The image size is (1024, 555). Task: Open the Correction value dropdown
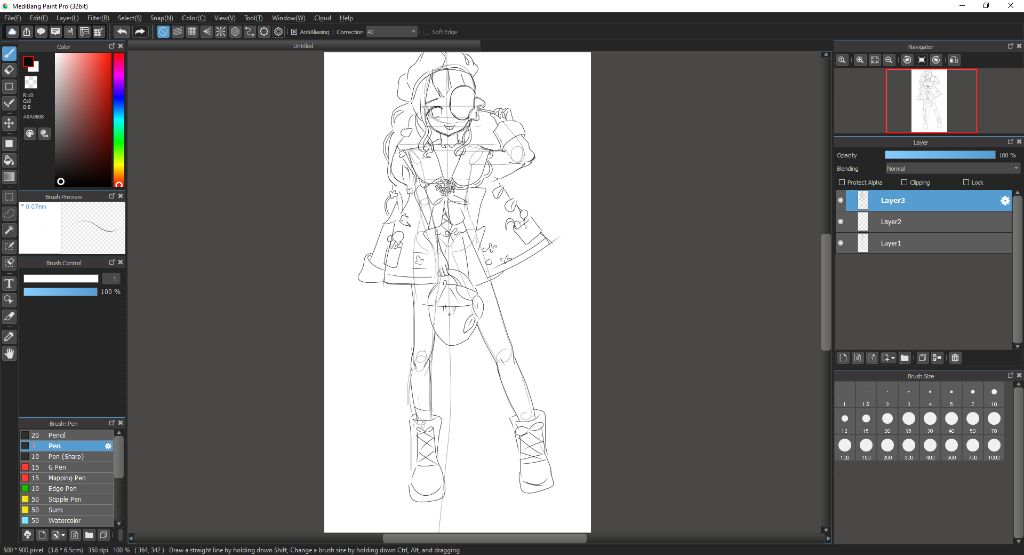point(392,31)
